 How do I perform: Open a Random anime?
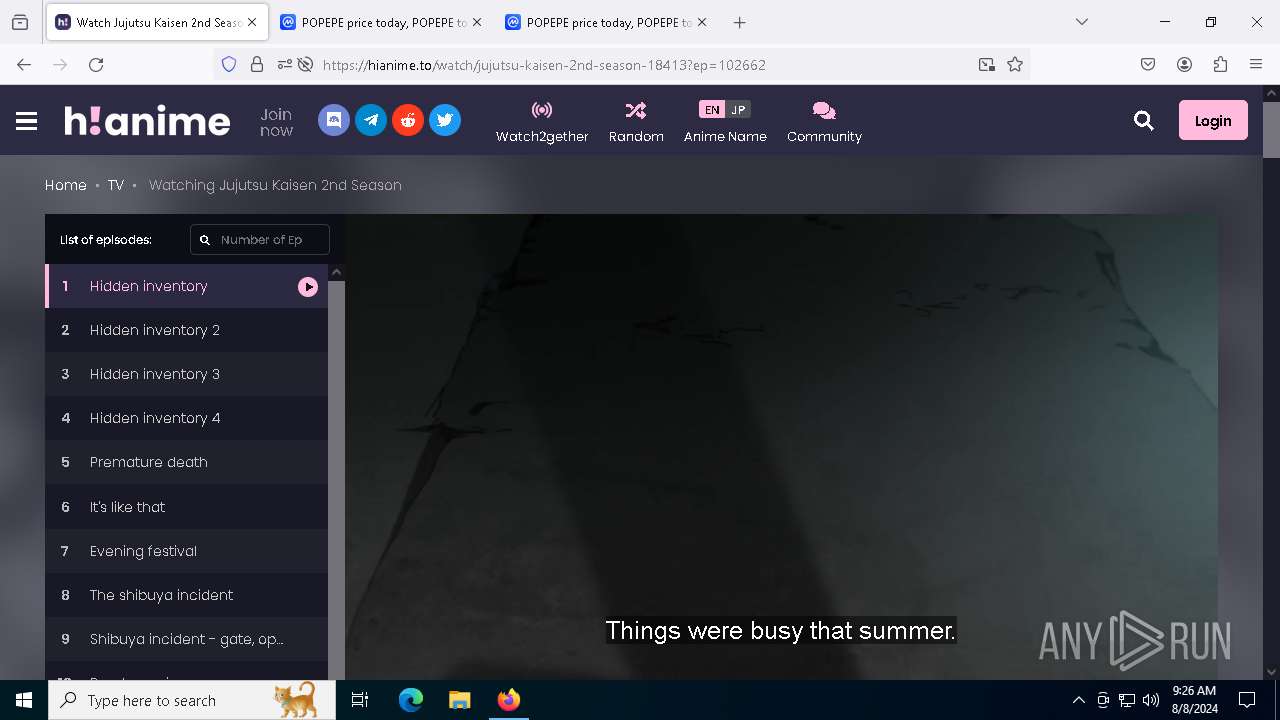(x=636, y=122)
